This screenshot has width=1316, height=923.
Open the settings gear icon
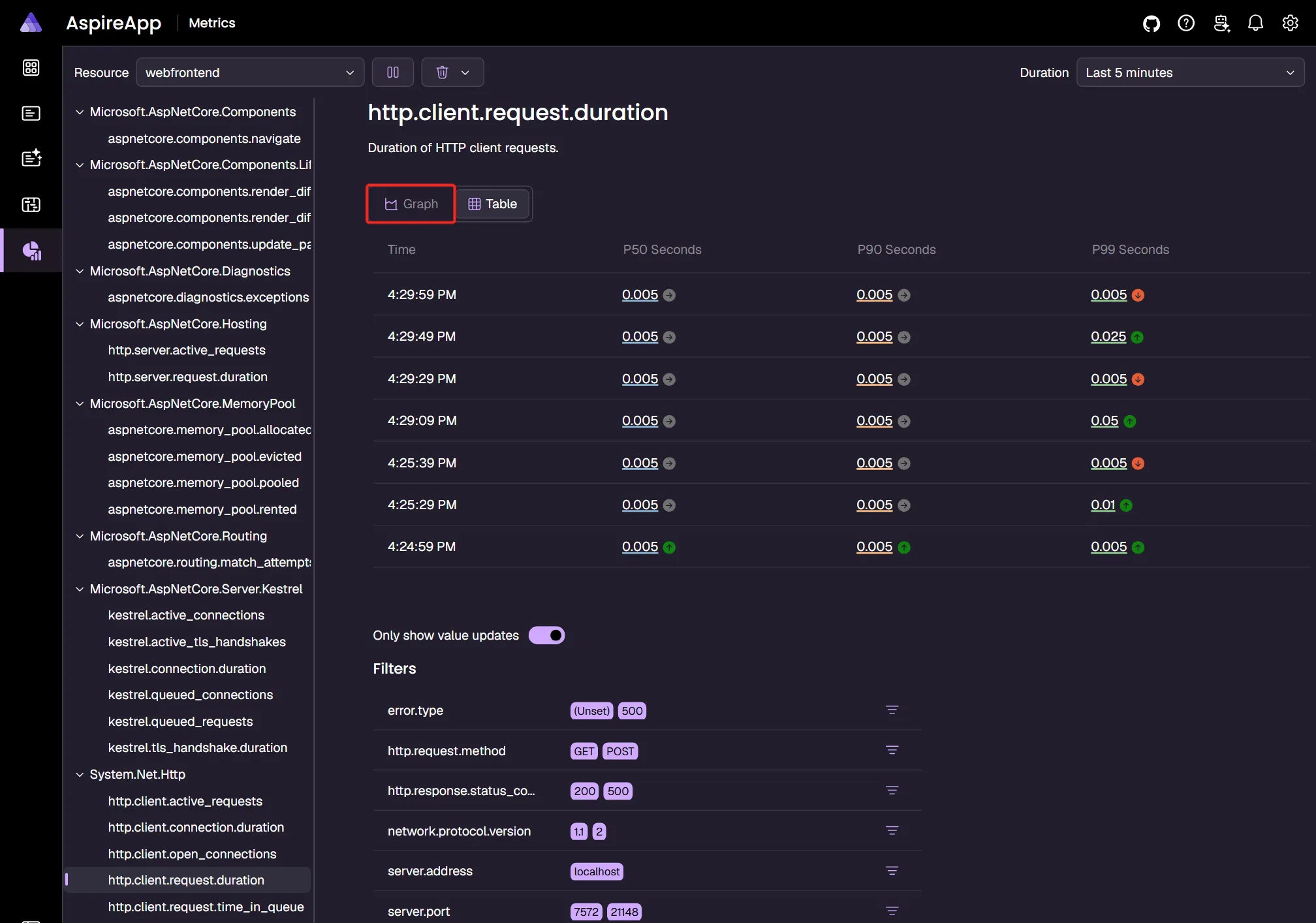(1290, 23)
